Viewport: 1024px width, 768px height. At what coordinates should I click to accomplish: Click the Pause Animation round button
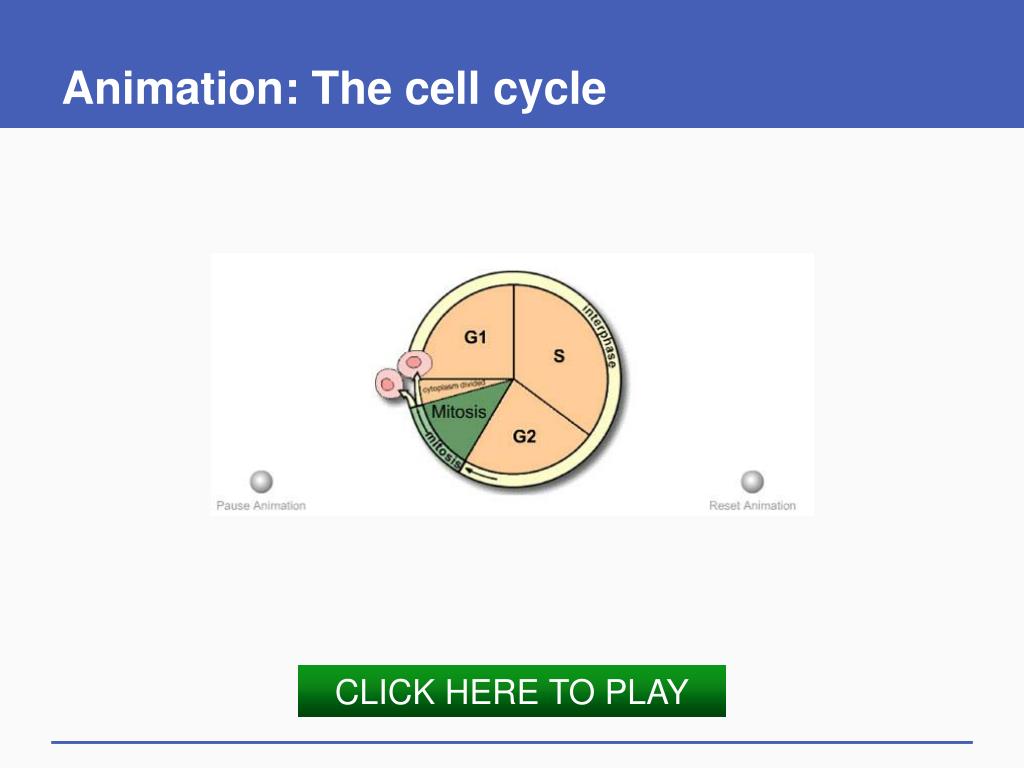click(x=261, y=482)
